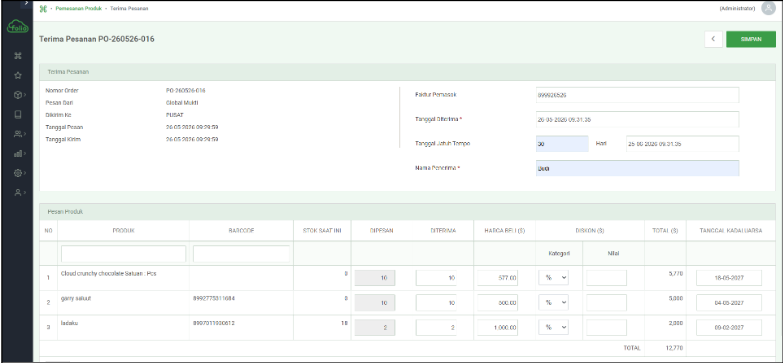Edit Diterima quantity for garry saluut
This screenshot has height=363, width=783.
pos(436,303)
